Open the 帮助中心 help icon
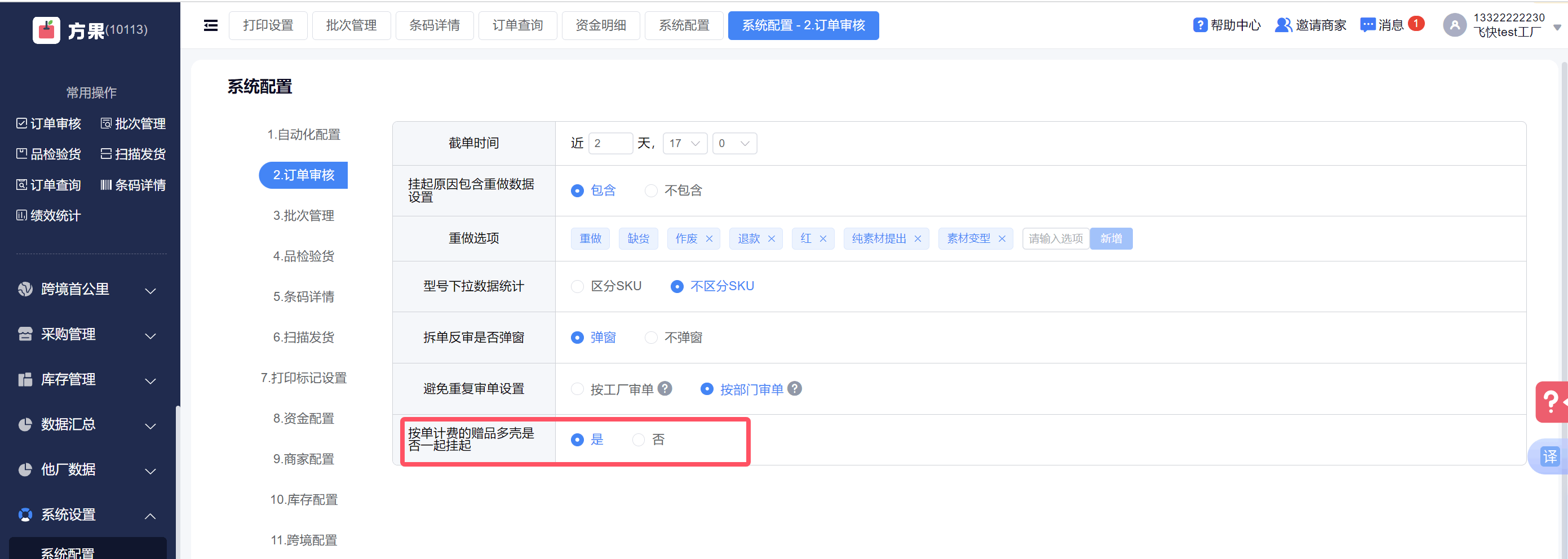Viewport: 1568px width, 559px height. [1199, 25]
